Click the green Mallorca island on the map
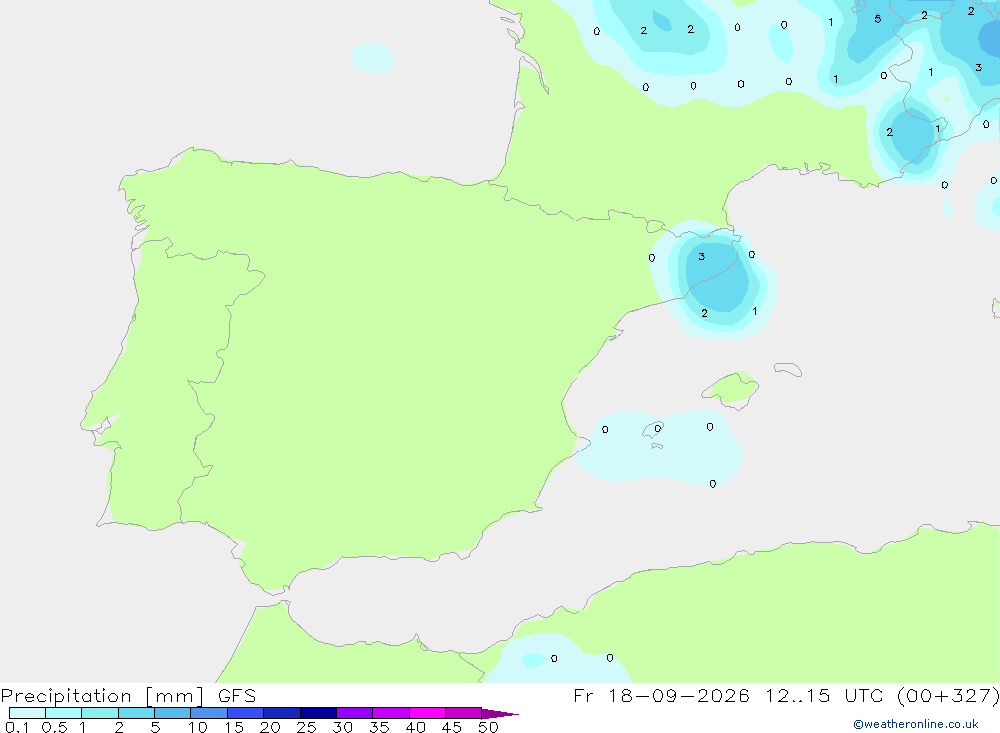Image resolution: width=1000 pixels, height=733 pixels. (x=731, y=387)
